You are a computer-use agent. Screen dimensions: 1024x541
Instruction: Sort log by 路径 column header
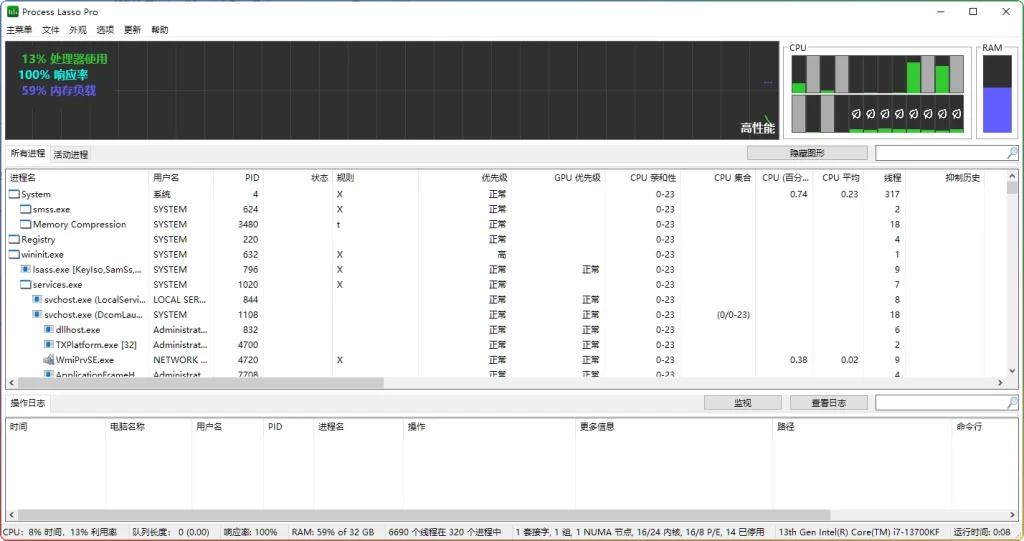coord(862,427)
